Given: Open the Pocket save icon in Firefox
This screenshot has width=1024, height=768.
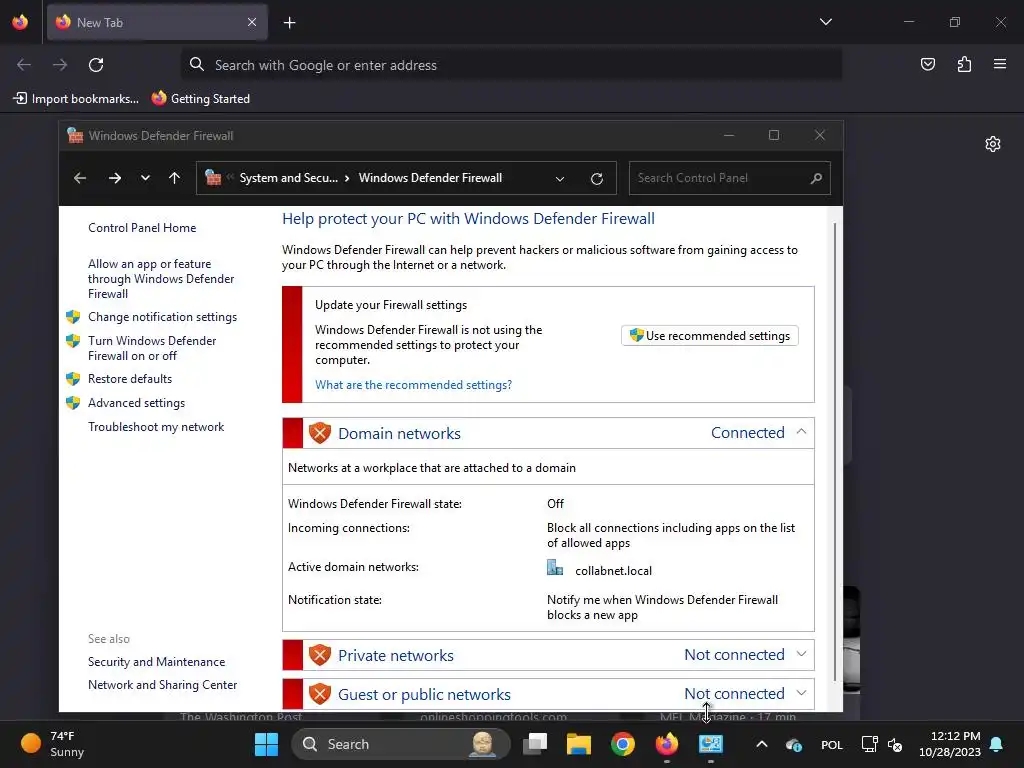Looking at the screenshot, I should (x=927, y=64).
